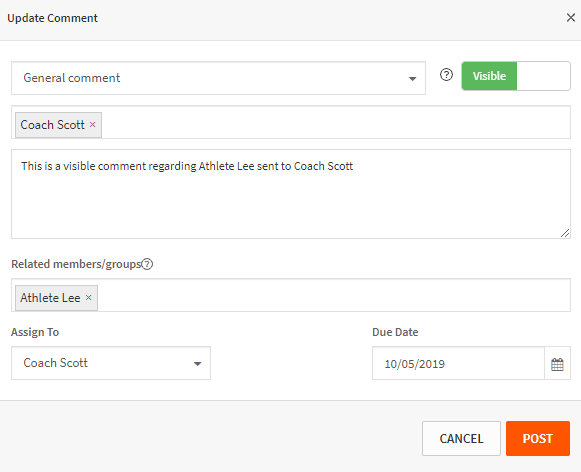Remove Athlete Lee related member tag
The image size is (581, 472).
89,298
